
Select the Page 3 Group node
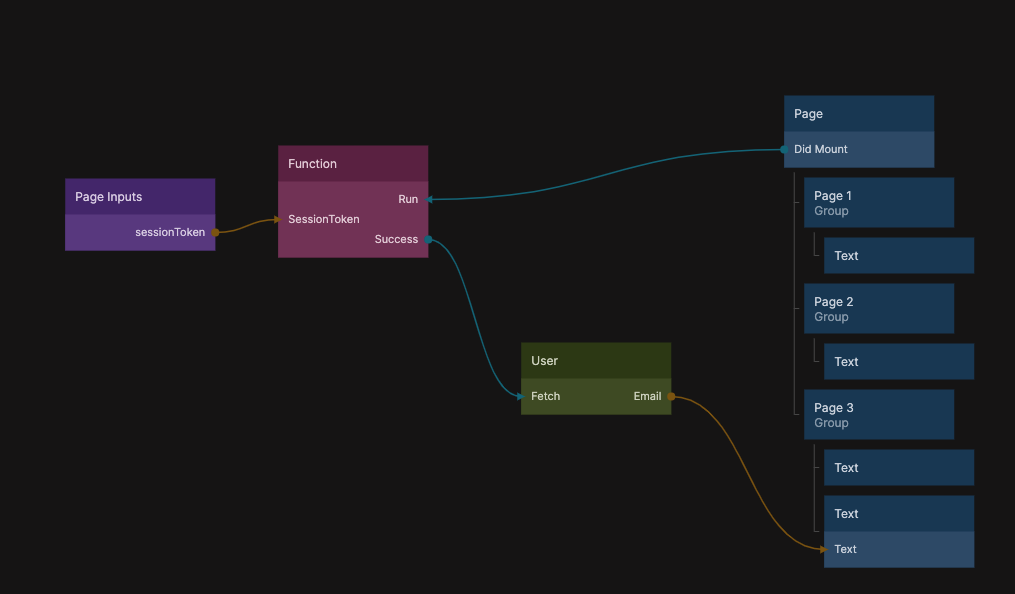pos(878,415)
